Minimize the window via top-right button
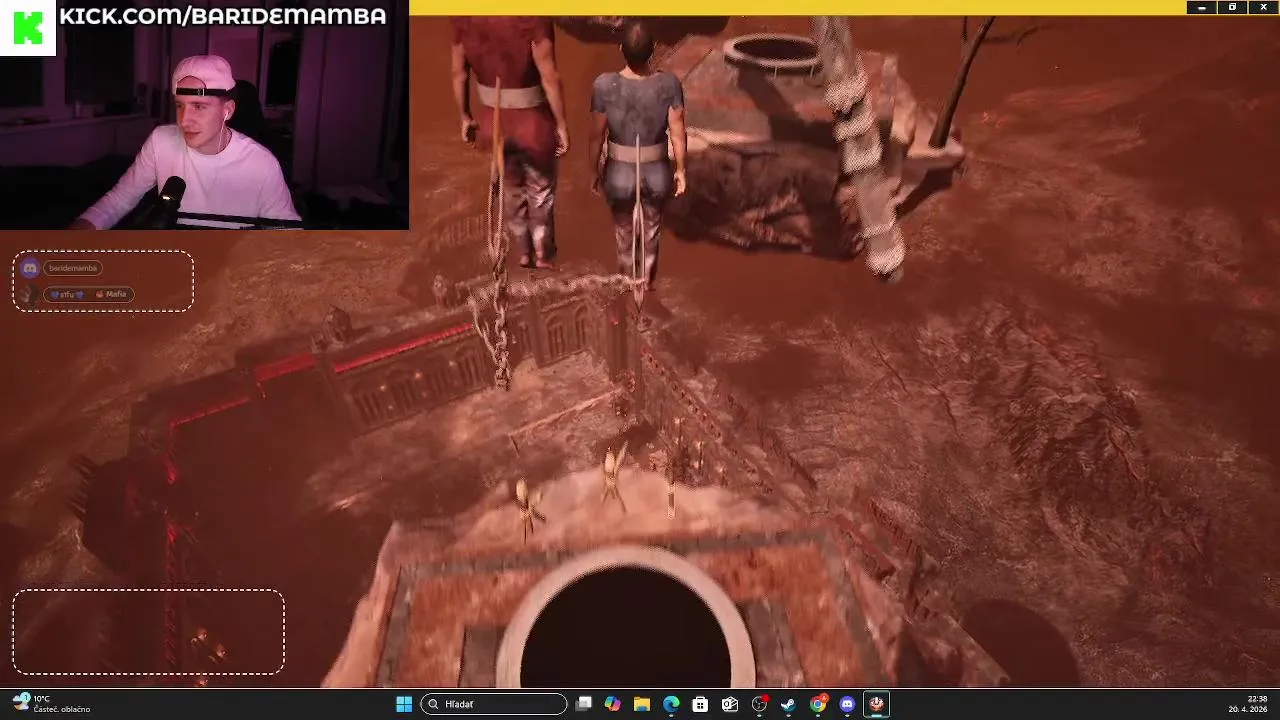The height and width of the screenshot is (720, 1280). [1202, 7]
